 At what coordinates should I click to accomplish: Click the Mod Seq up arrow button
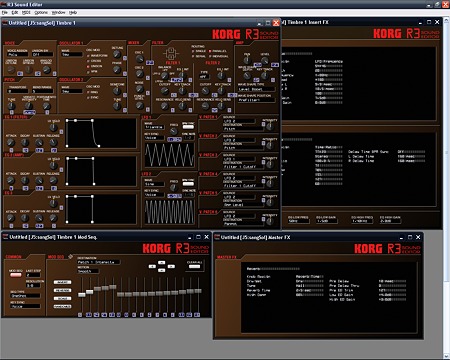162,262
